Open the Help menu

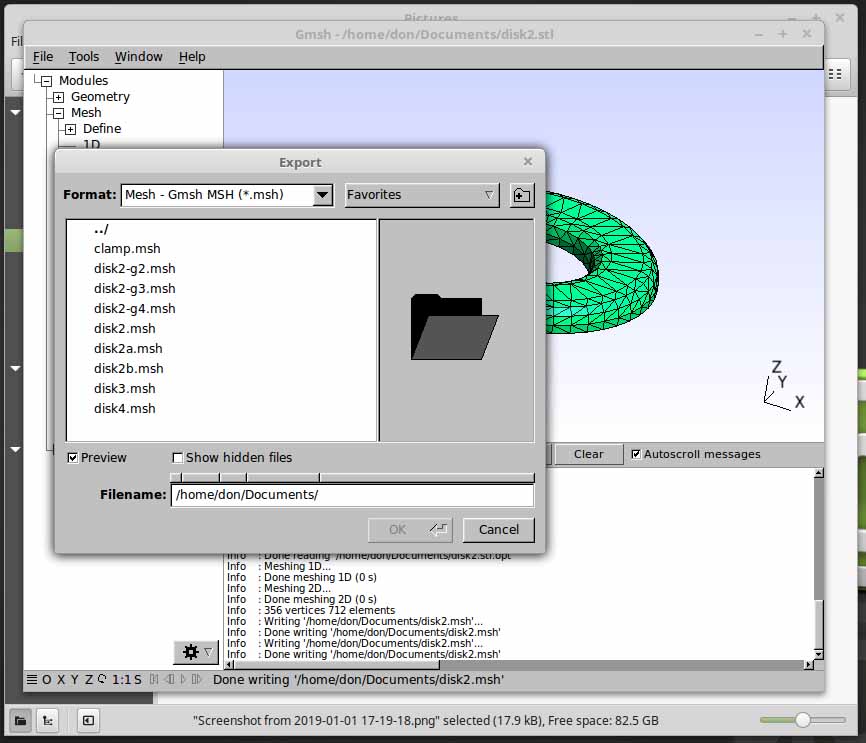click(192, 56)
